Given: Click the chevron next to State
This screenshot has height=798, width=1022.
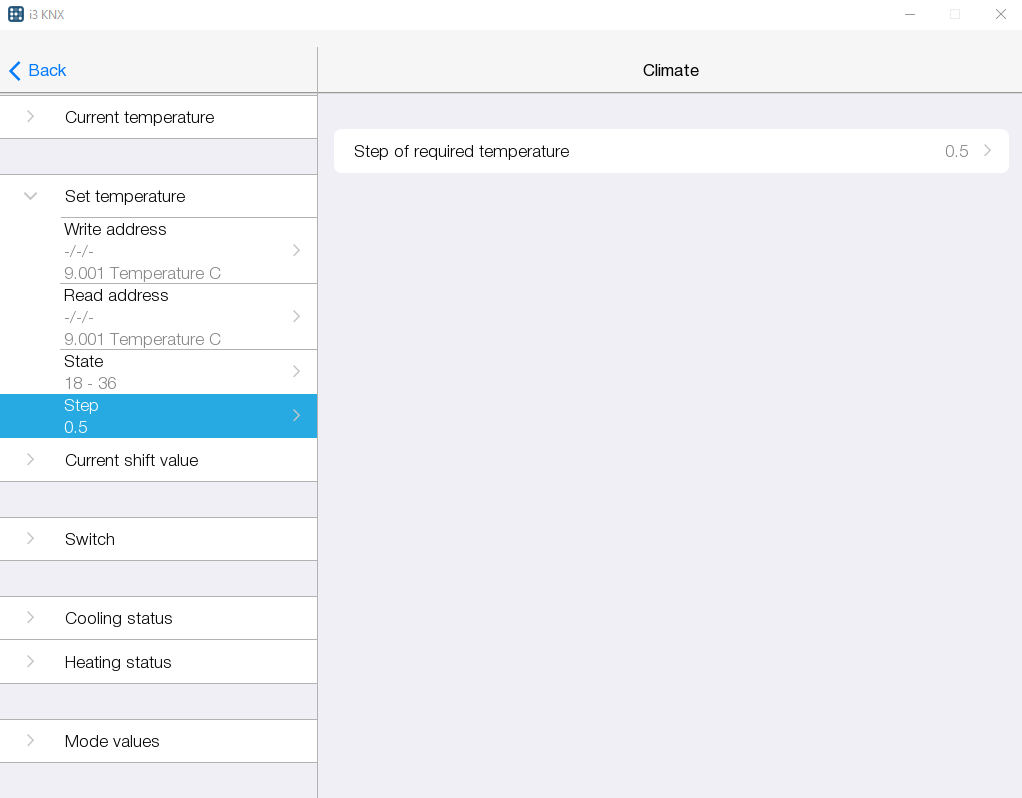Looking at the screenshot, I should [x=296, y=371].
